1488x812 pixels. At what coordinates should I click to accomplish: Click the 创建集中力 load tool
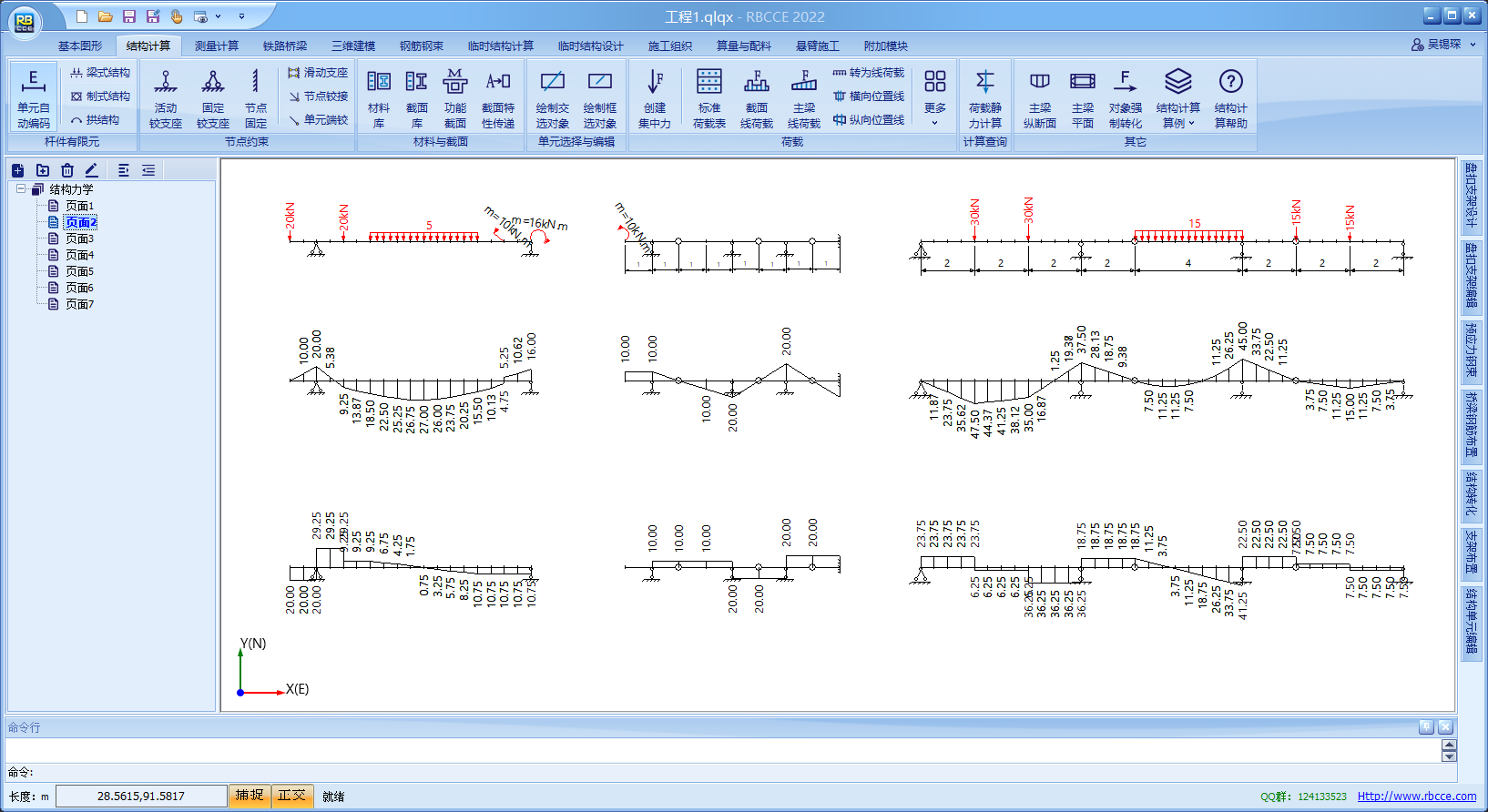pyautogui.click(x=654, y=98)
